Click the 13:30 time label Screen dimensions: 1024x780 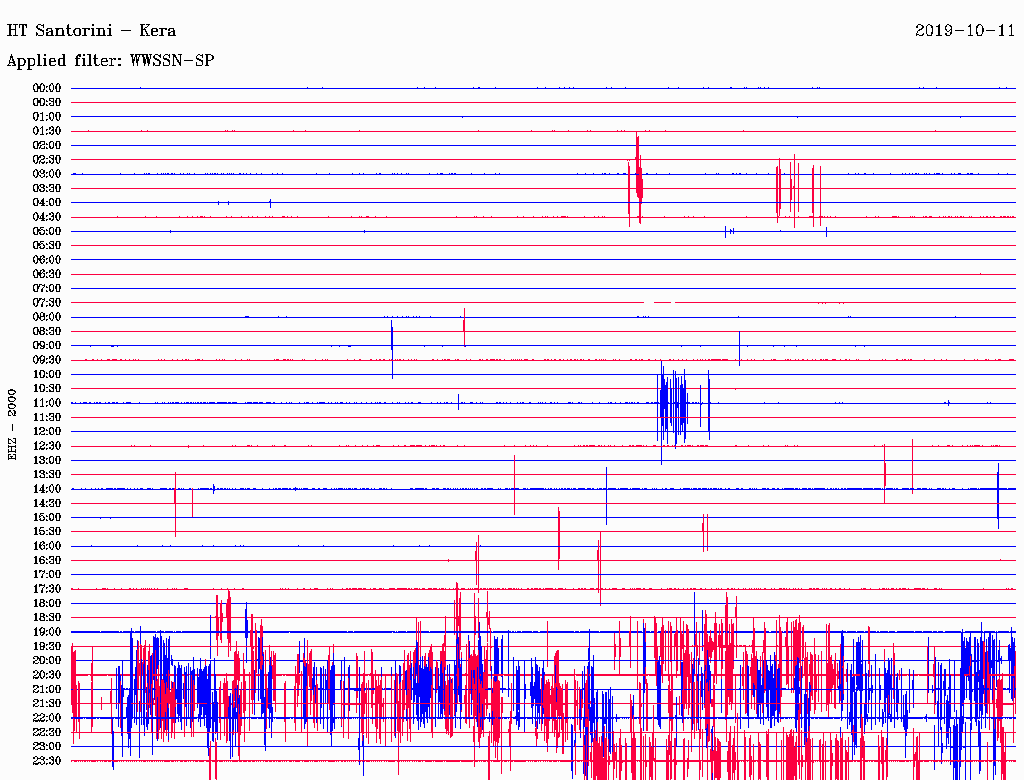47,475
